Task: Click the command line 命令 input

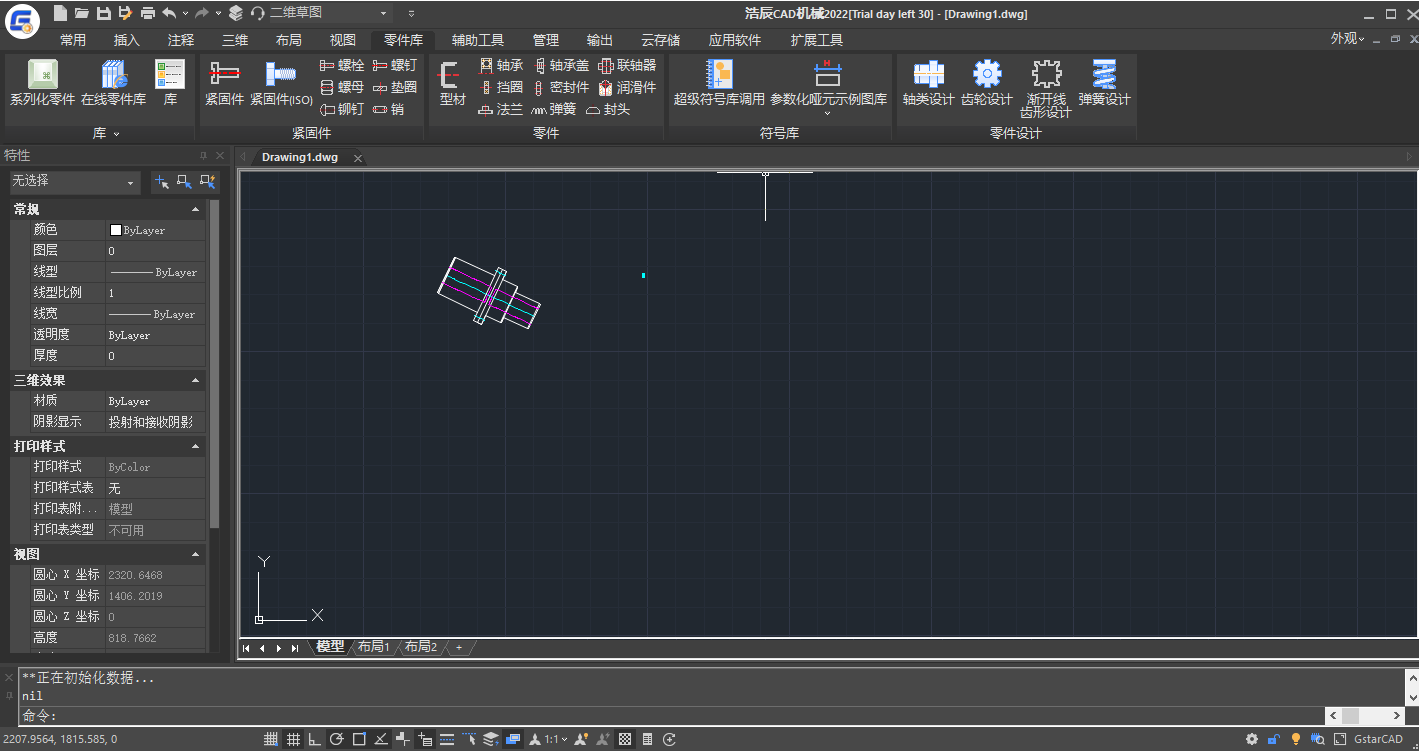Action: [x=670, y=716]
